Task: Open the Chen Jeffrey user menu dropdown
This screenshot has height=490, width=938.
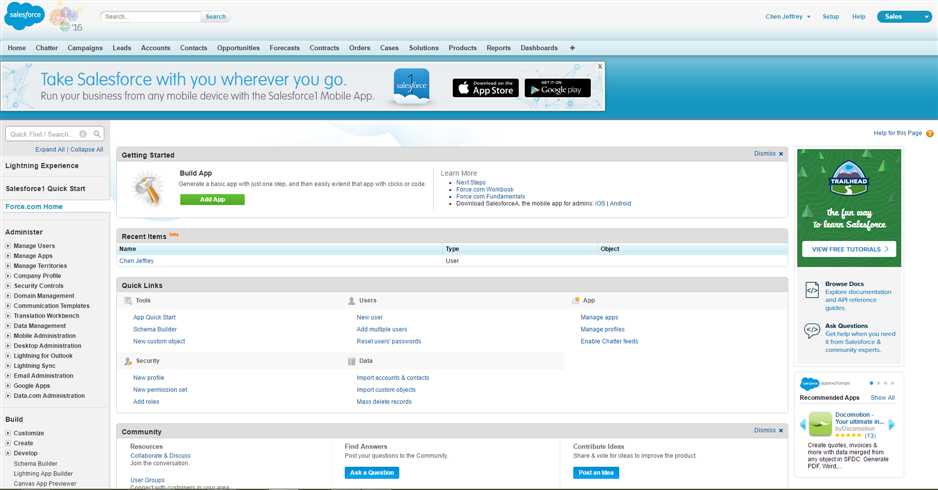Action: (788, 17)
